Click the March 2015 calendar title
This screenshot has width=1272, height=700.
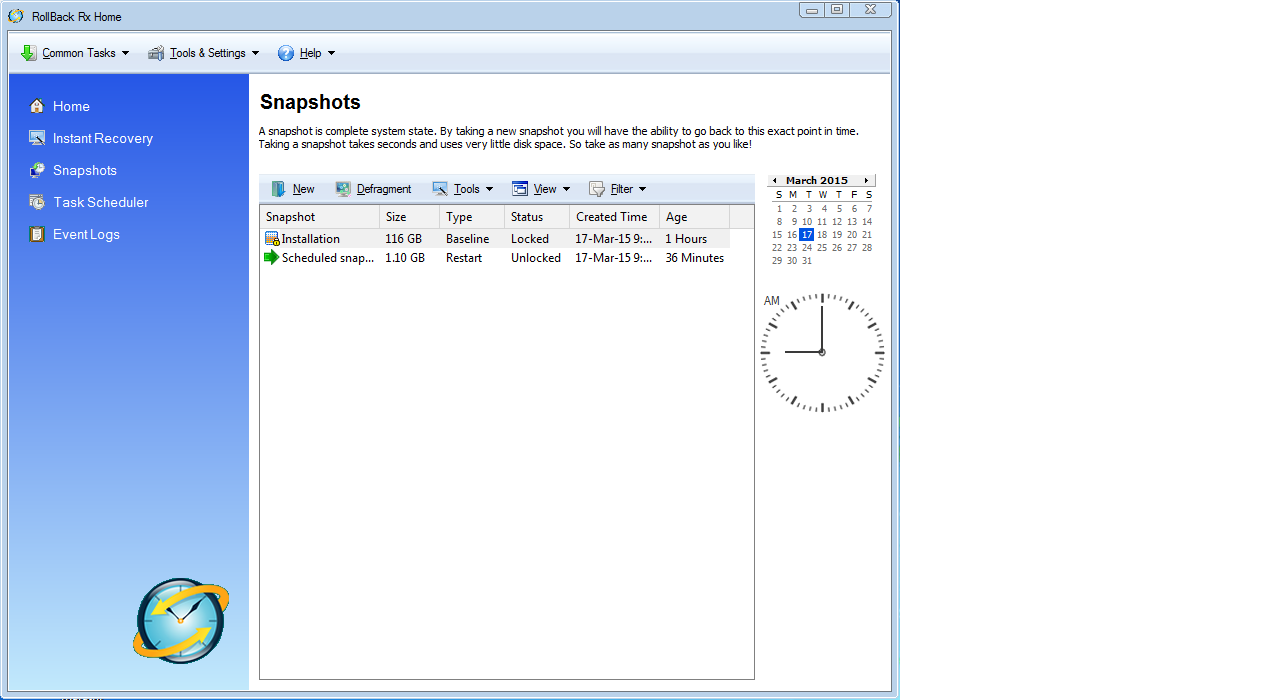tap(817, 181)
